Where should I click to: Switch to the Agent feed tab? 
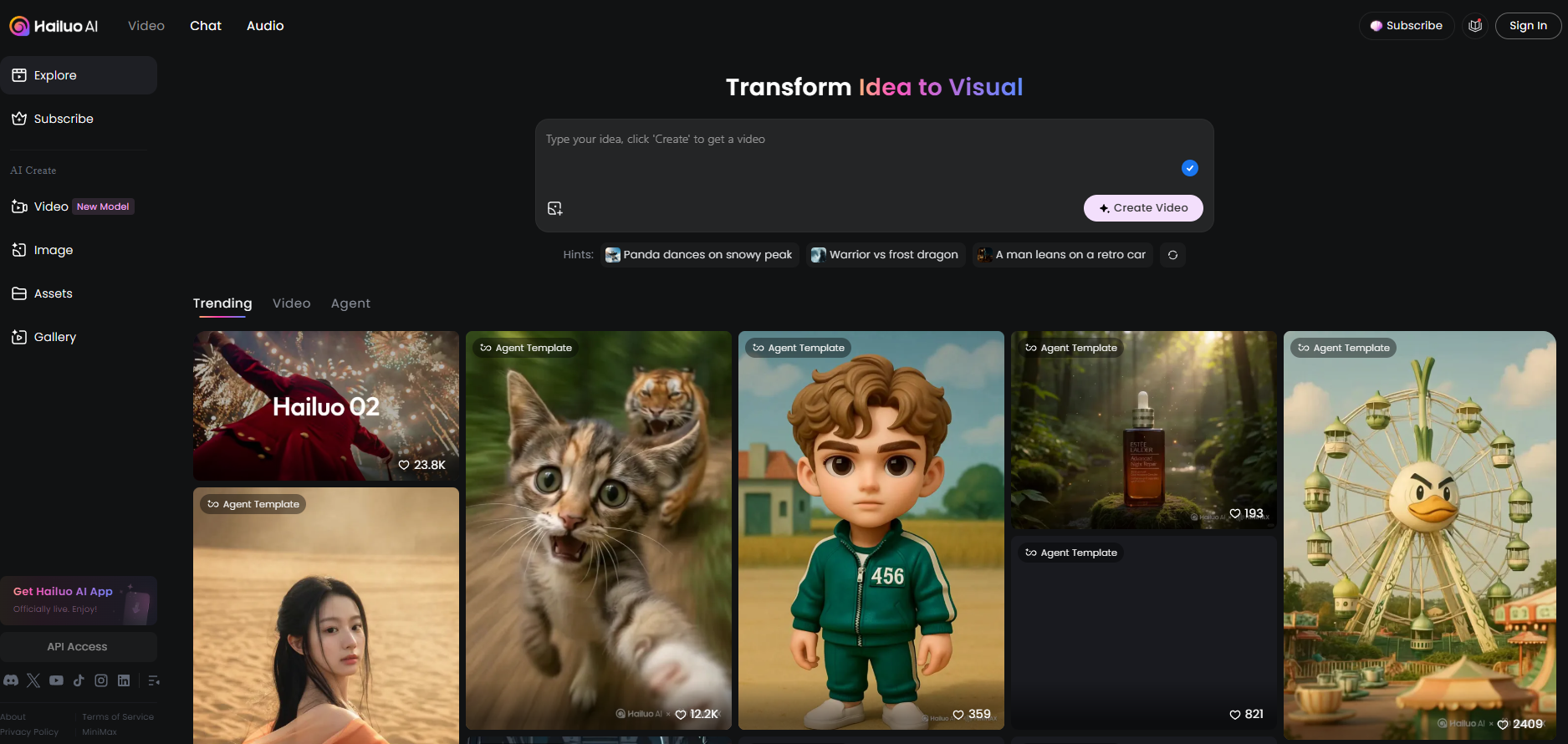point(350,303)
